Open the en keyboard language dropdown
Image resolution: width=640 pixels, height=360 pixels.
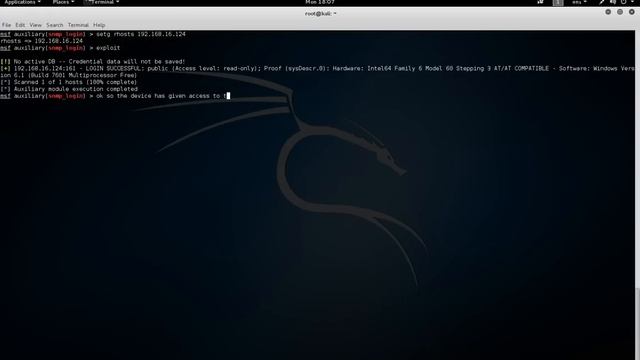click(579, 2)
